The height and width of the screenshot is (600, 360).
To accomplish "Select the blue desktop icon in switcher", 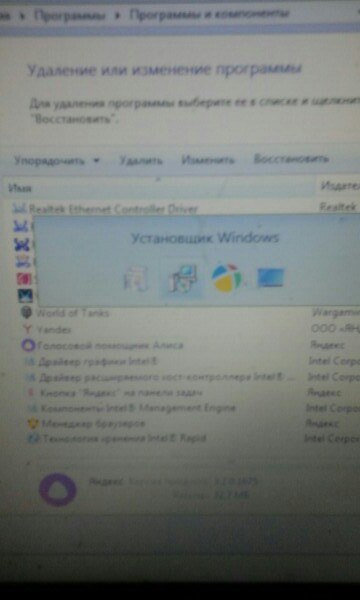I will click(271, 278).
